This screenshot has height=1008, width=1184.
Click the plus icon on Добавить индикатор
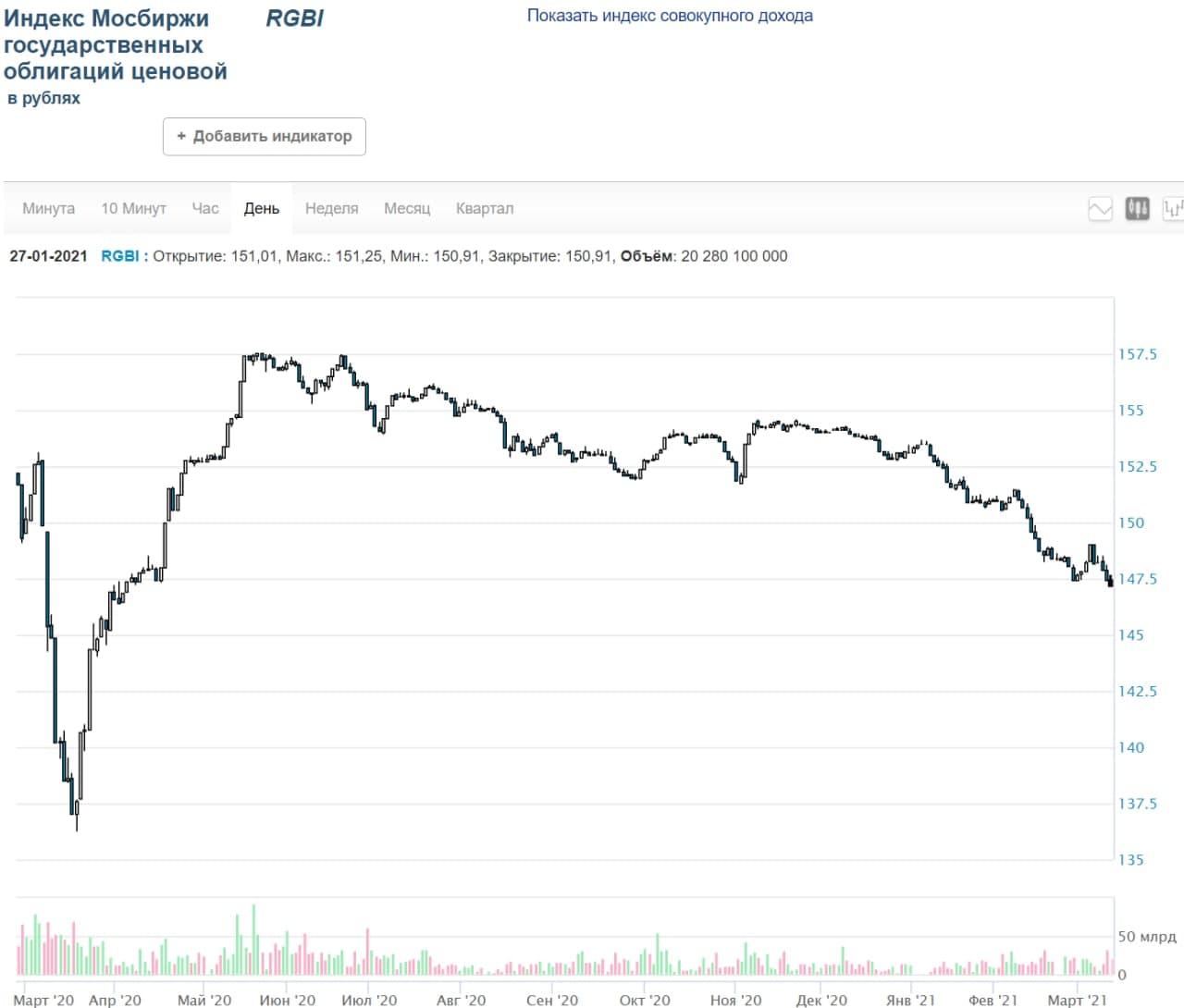click(x=181, y=136)
